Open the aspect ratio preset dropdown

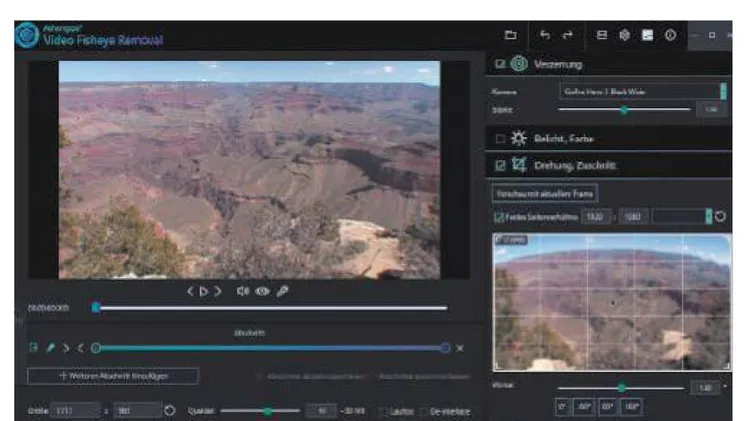(x=683, y=217)
